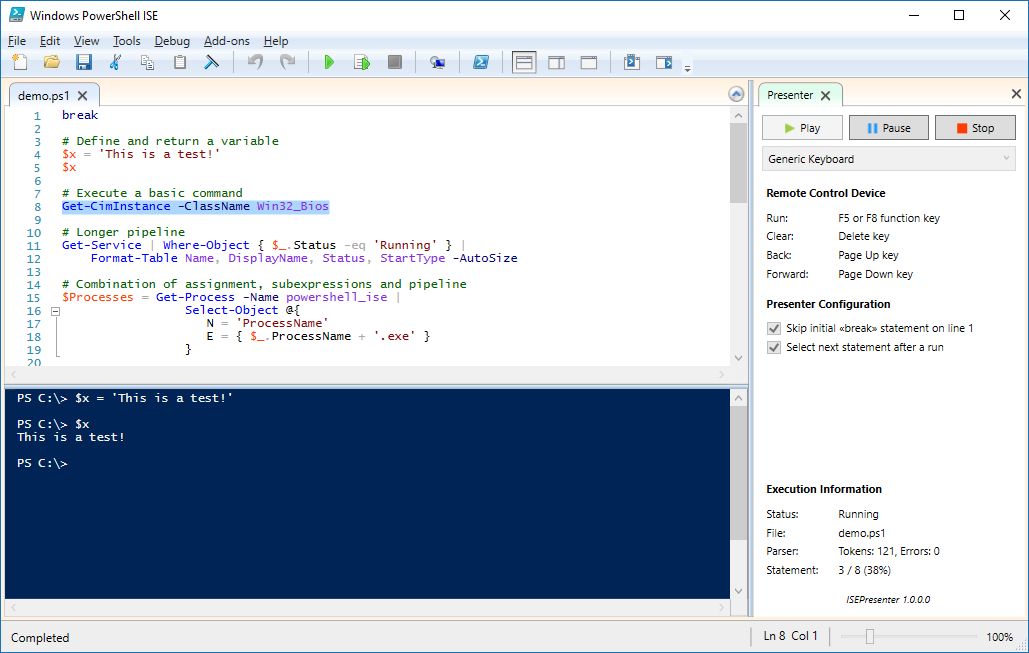Save the script with the floppy icon
The image size is (1029, 653).
tap(83, 62)
